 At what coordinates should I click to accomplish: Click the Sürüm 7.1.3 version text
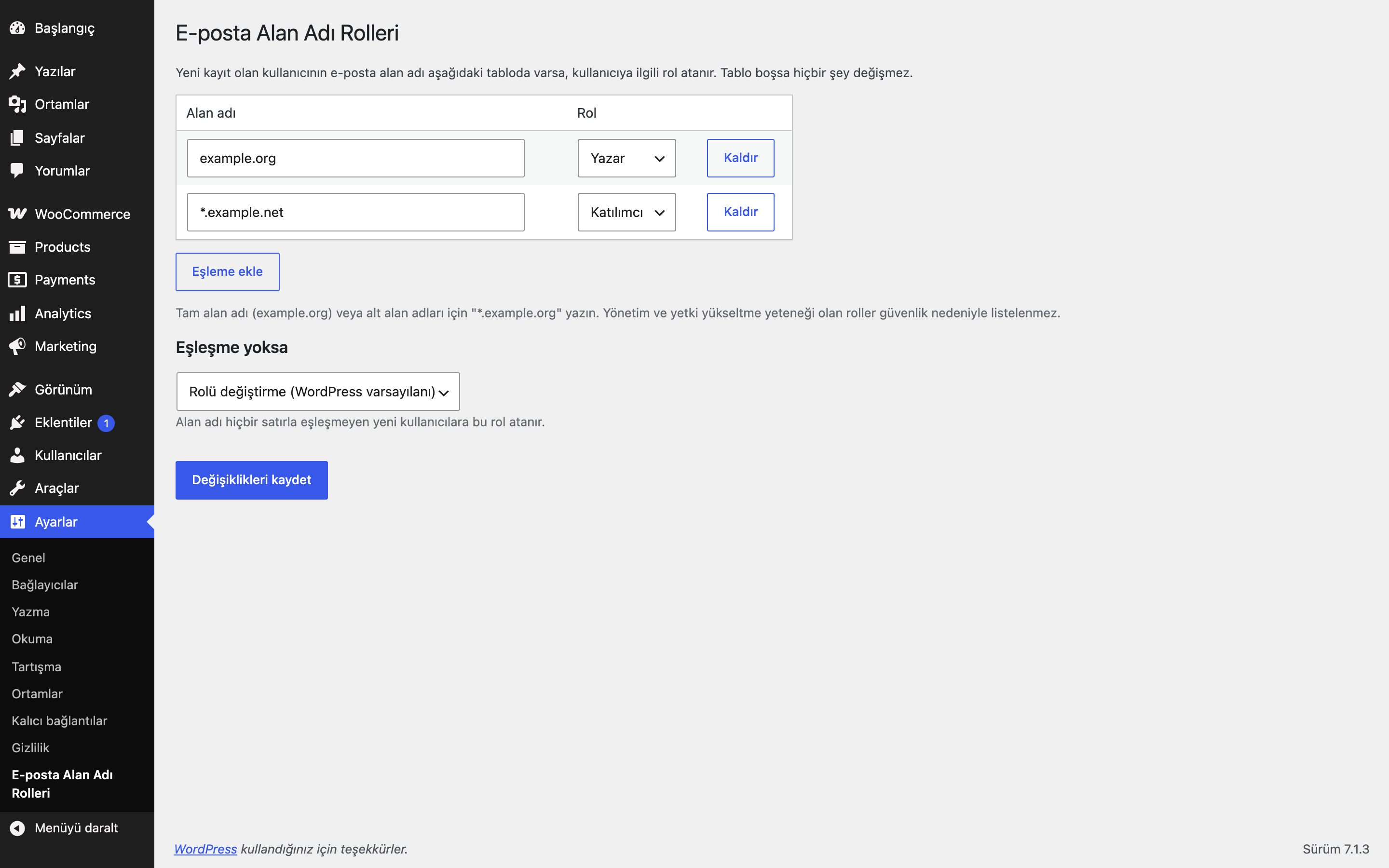1335,849
